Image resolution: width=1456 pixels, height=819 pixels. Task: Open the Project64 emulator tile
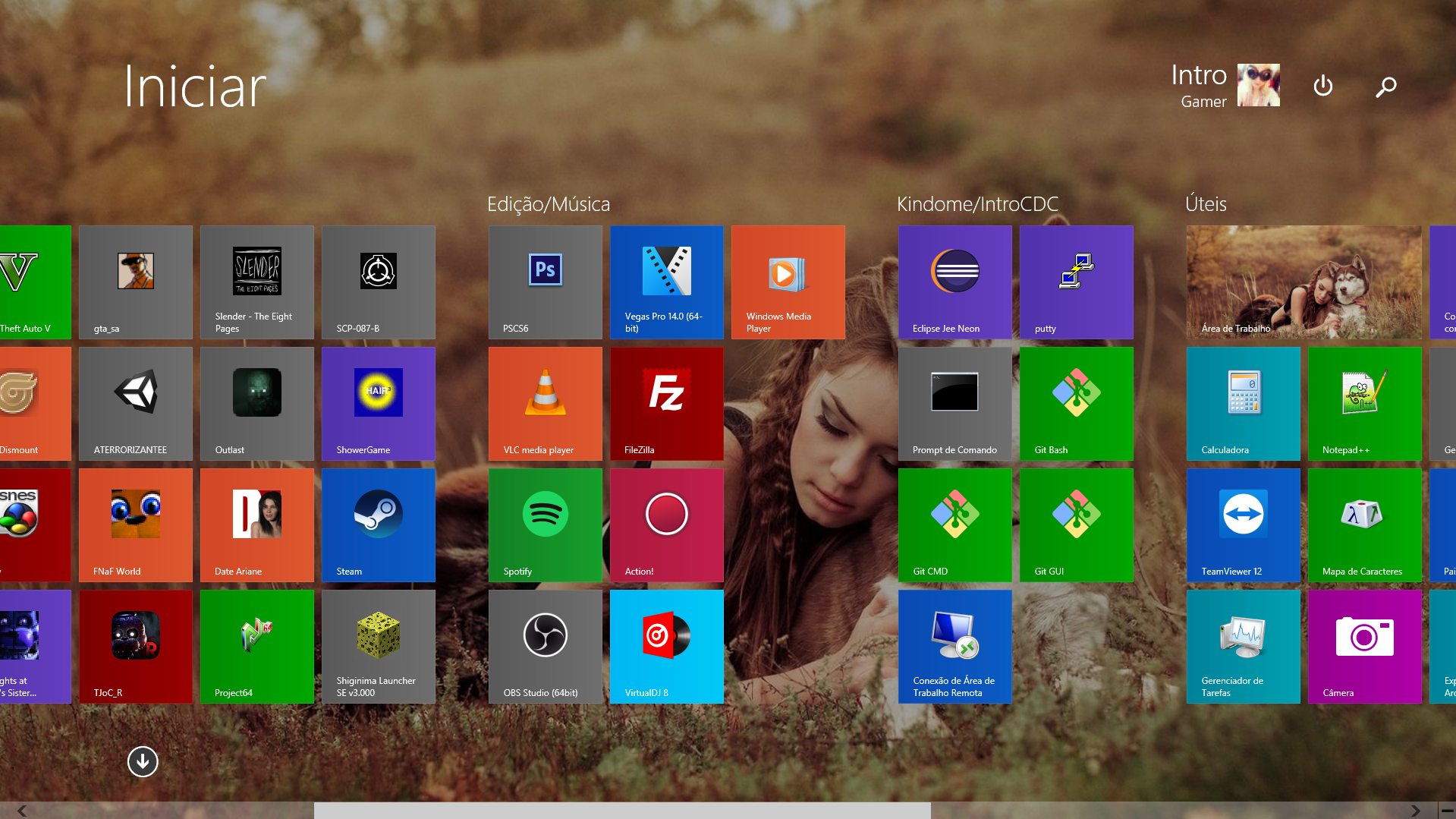coord(257,647)
